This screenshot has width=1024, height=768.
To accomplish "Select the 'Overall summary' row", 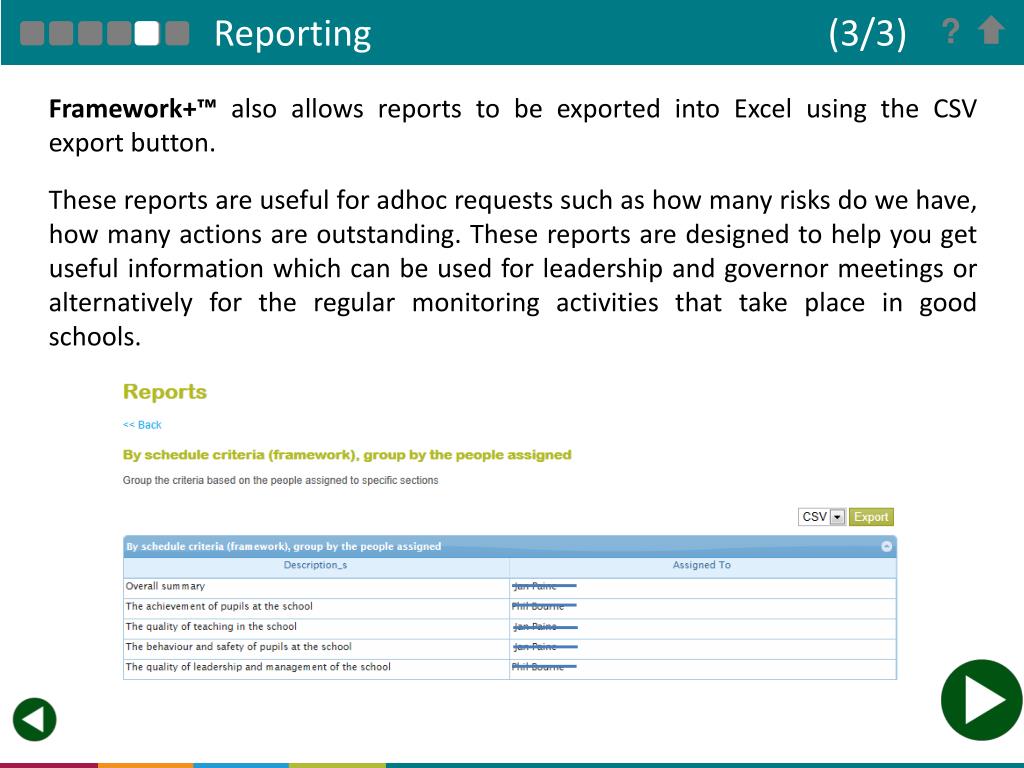I will pyautogui.click(x=509, y=587).
